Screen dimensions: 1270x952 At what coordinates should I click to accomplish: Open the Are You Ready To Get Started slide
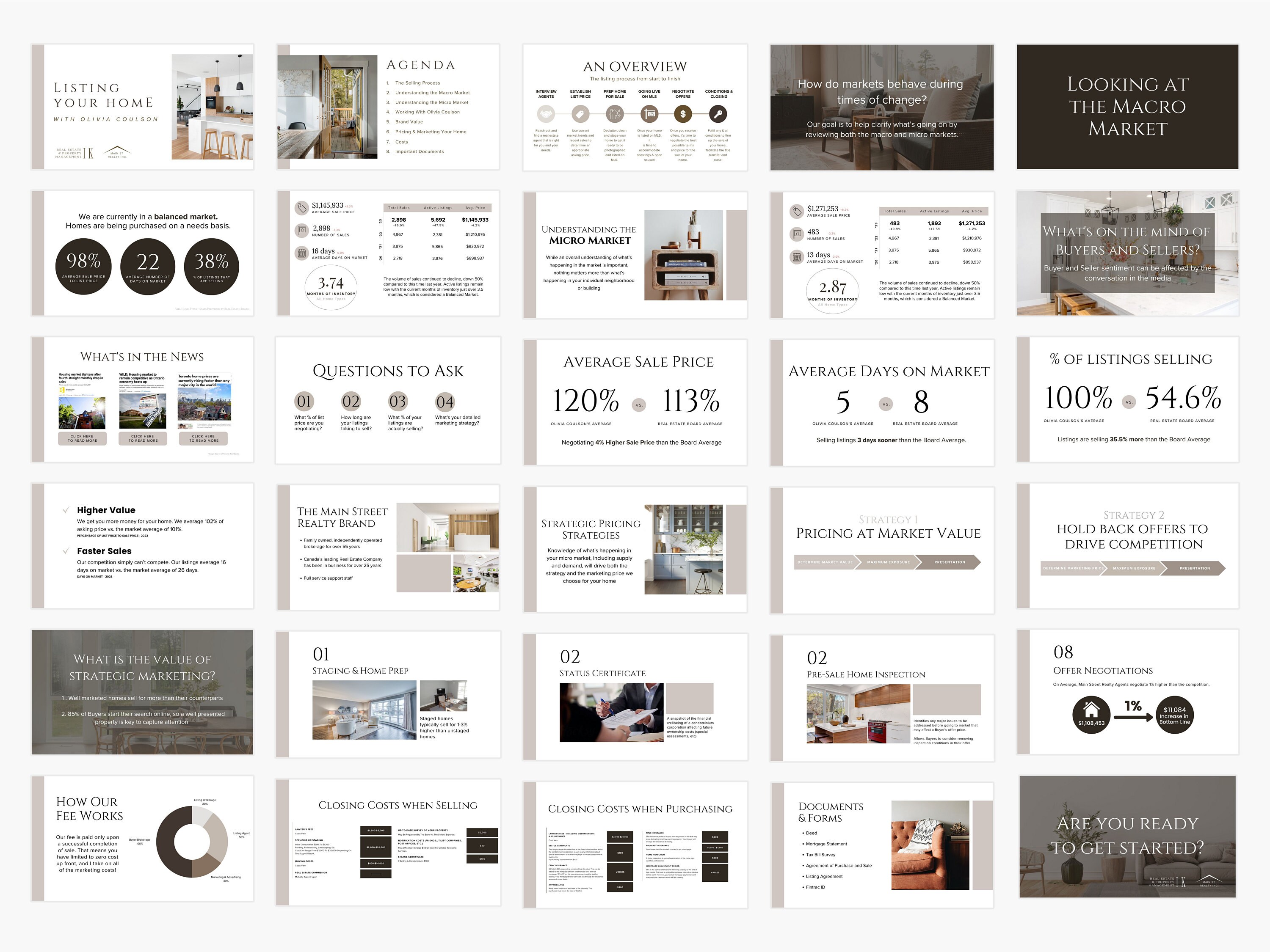click(1128, 836)
